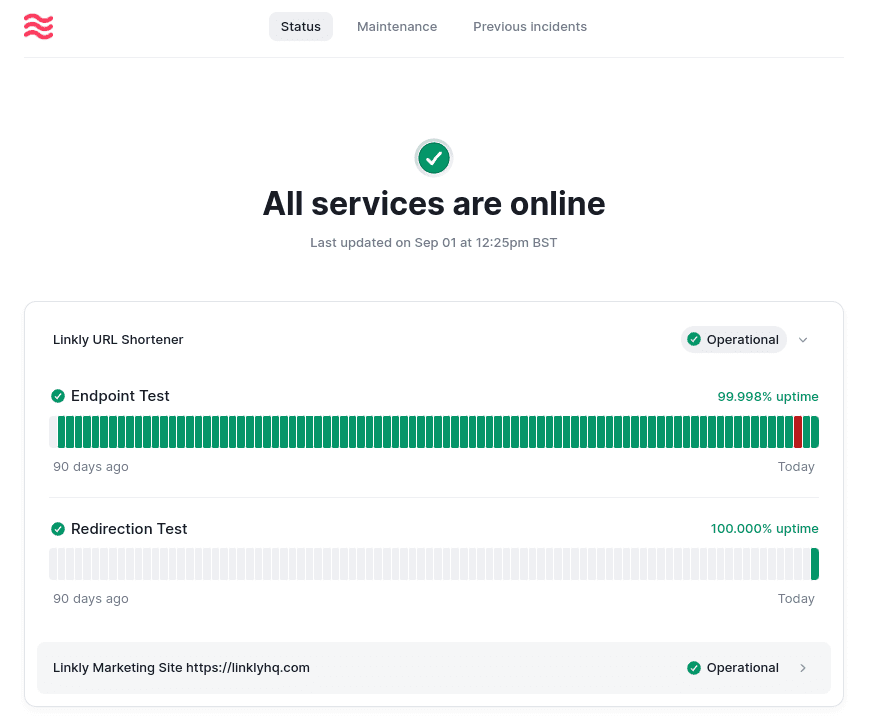This screenshot has width=890, height=726.
Task: Open the Maintenance tab
Action: click(x=397, y=27)
